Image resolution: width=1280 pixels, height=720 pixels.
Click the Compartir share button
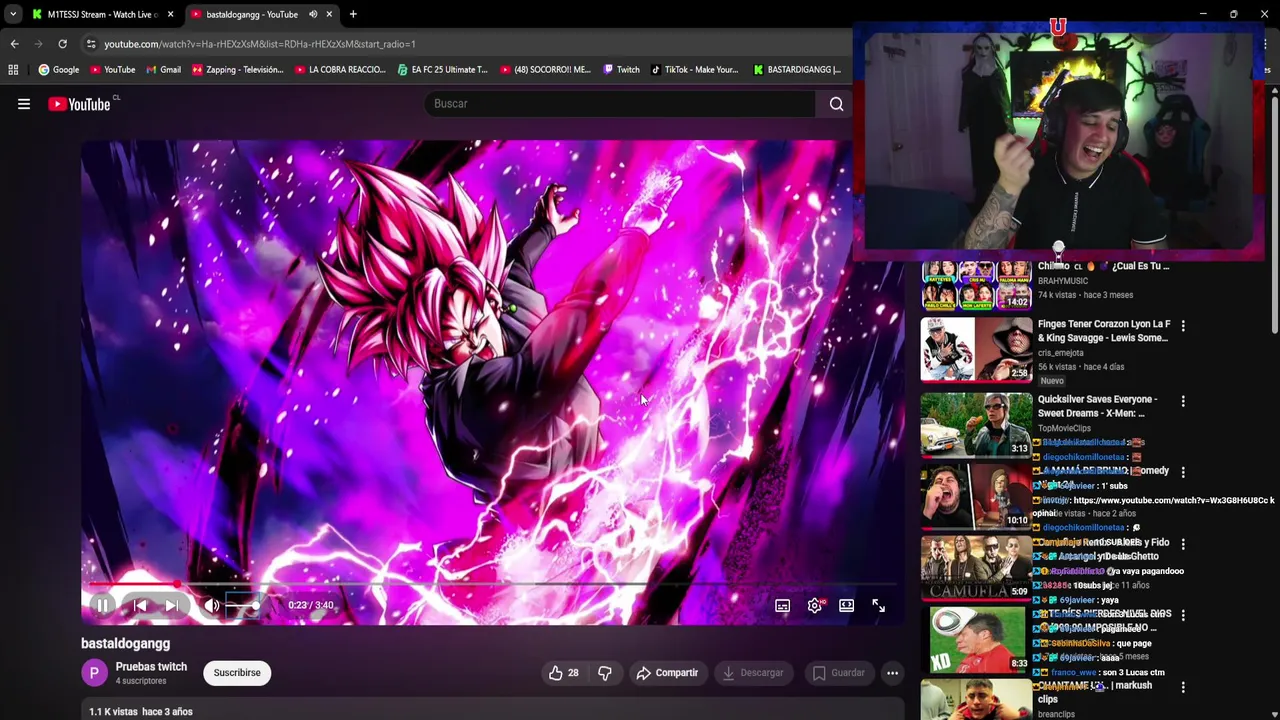[667, 673]
